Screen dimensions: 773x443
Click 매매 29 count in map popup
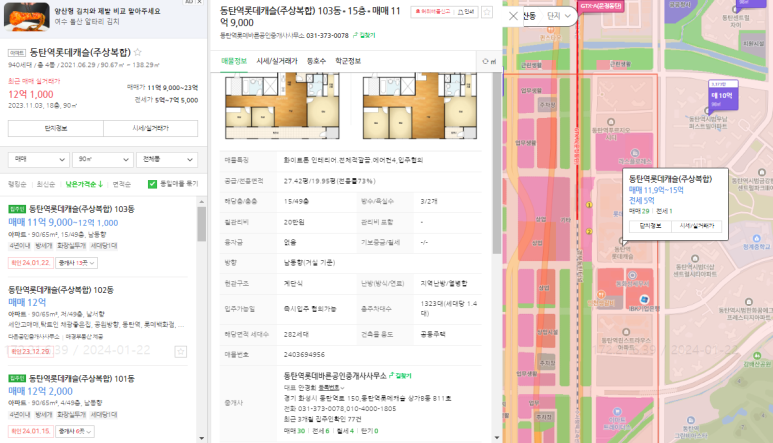[639, 211]
